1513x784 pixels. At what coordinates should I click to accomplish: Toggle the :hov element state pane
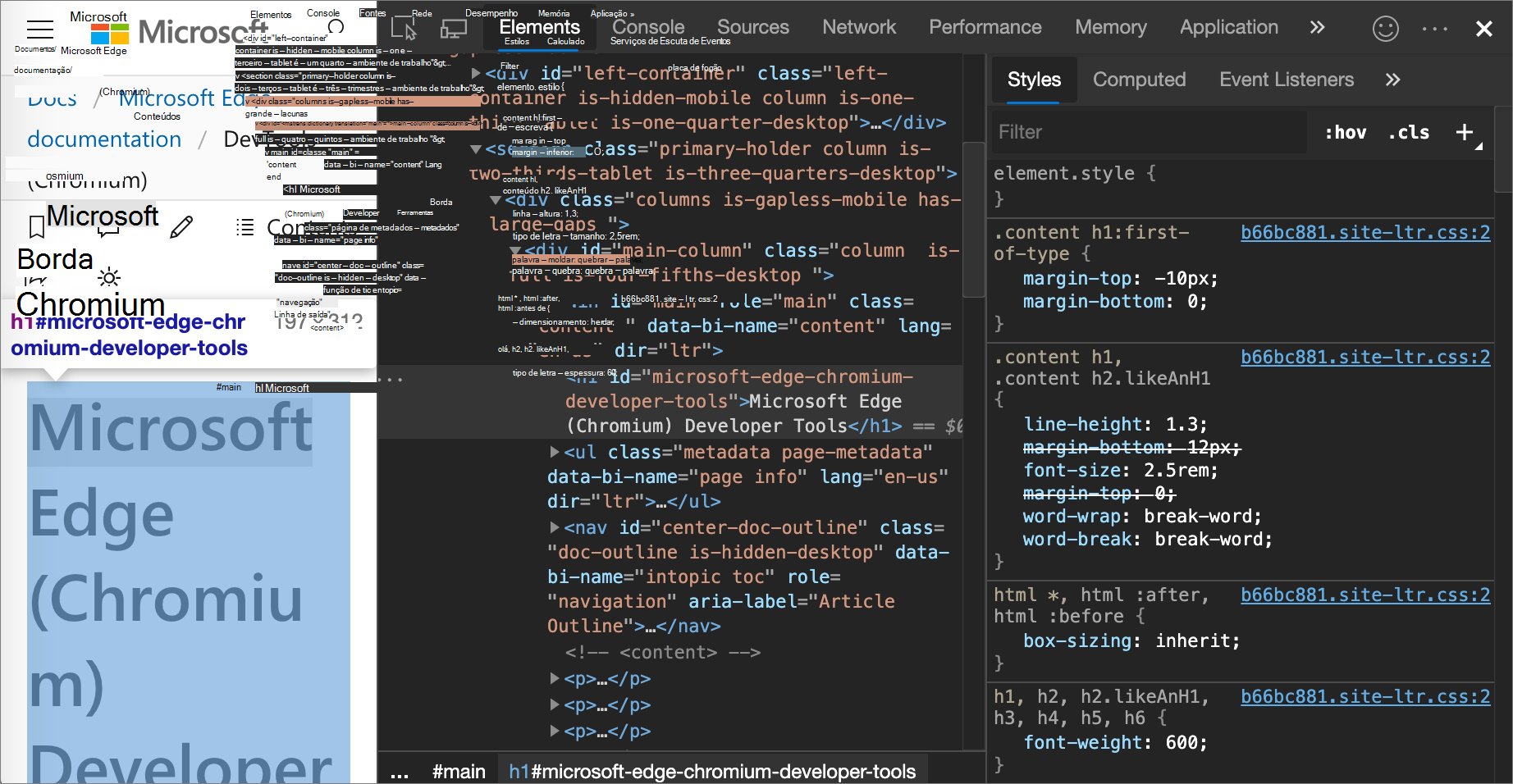[x=1346, y=132]
